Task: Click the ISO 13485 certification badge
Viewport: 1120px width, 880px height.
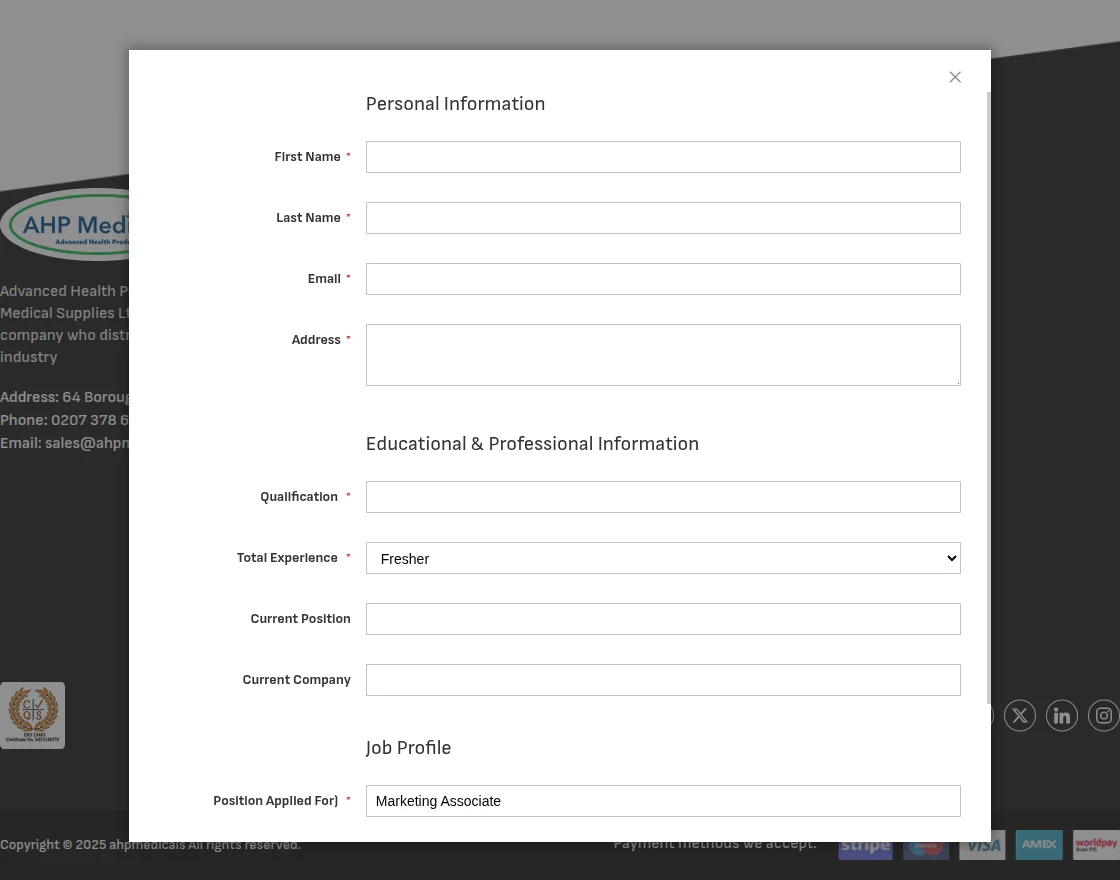Action: click(32, 715)
